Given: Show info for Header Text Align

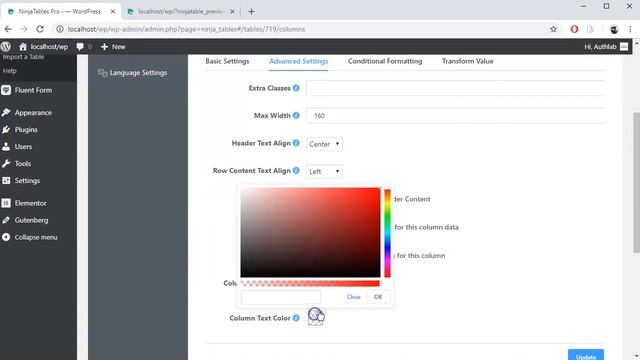Looking at the screenshot, I should tap(296, 143).
